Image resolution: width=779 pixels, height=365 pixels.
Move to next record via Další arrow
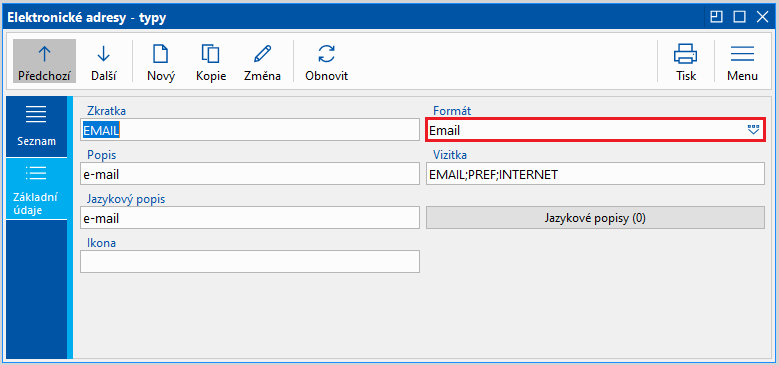(104, 61)
